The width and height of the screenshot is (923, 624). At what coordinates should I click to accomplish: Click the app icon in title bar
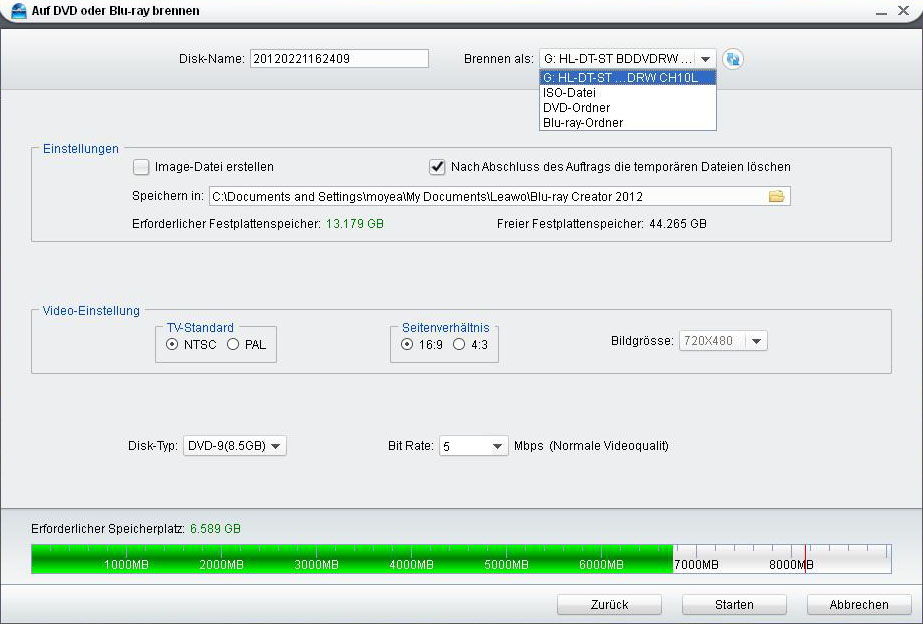click(x=19, y=11)
